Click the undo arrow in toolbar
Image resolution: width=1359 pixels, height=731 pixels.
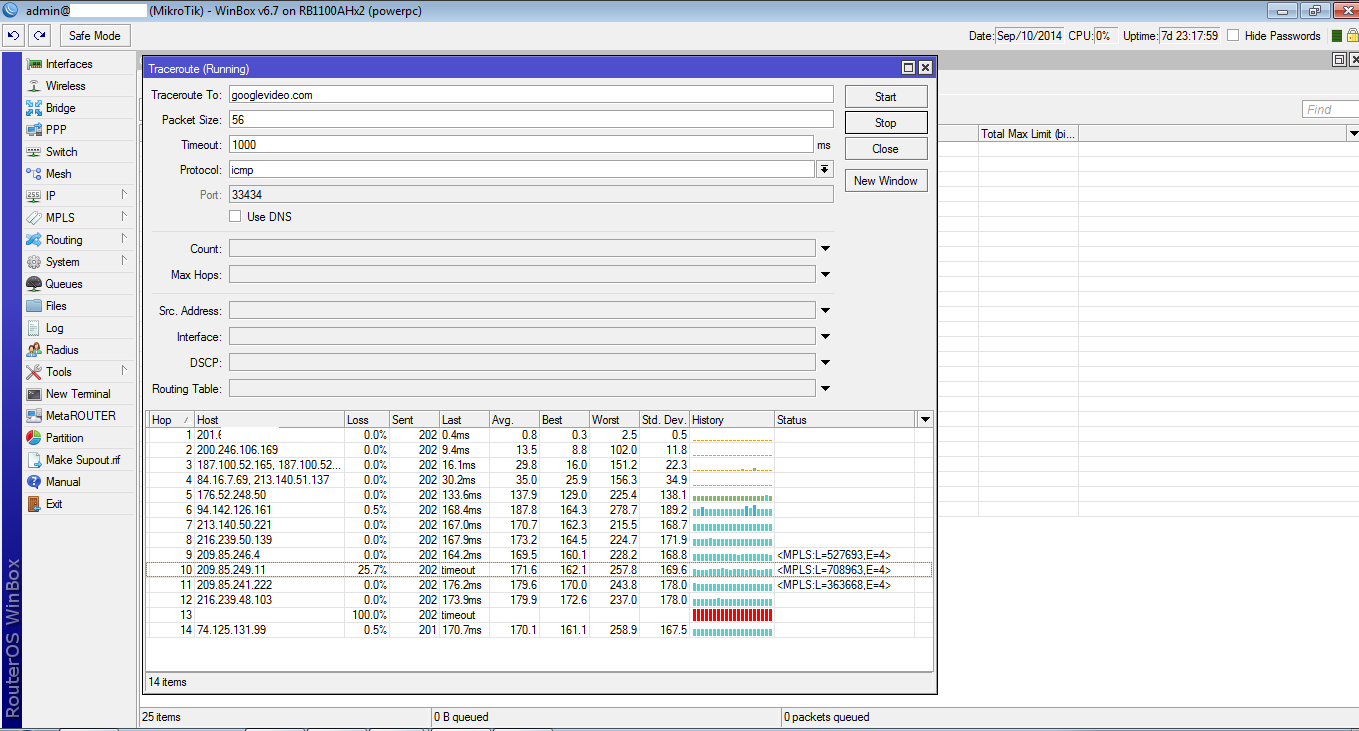click(13, 36)
